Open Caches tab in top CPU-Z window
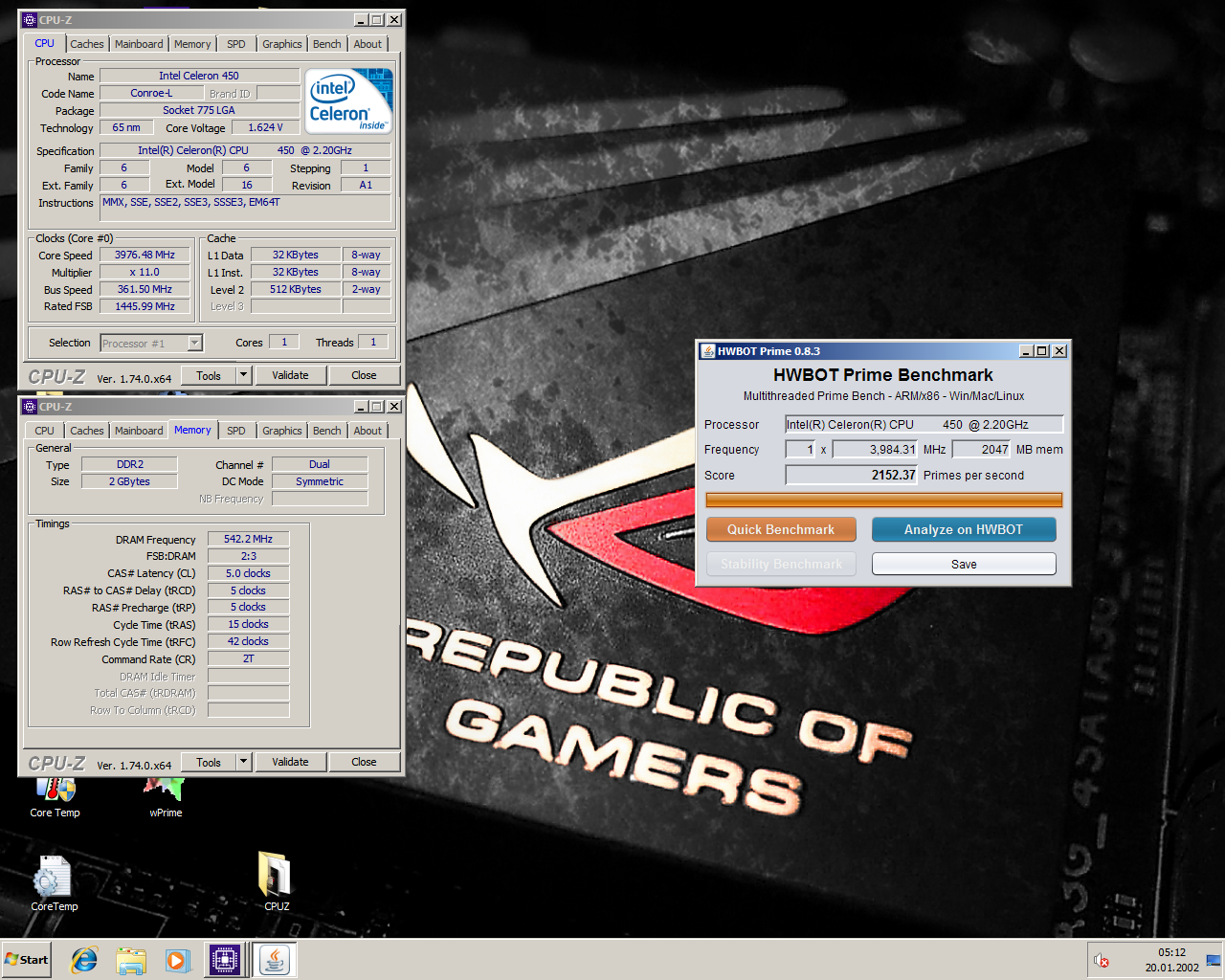This screenshot has width=1225, height=980. [x=87, y=44]
